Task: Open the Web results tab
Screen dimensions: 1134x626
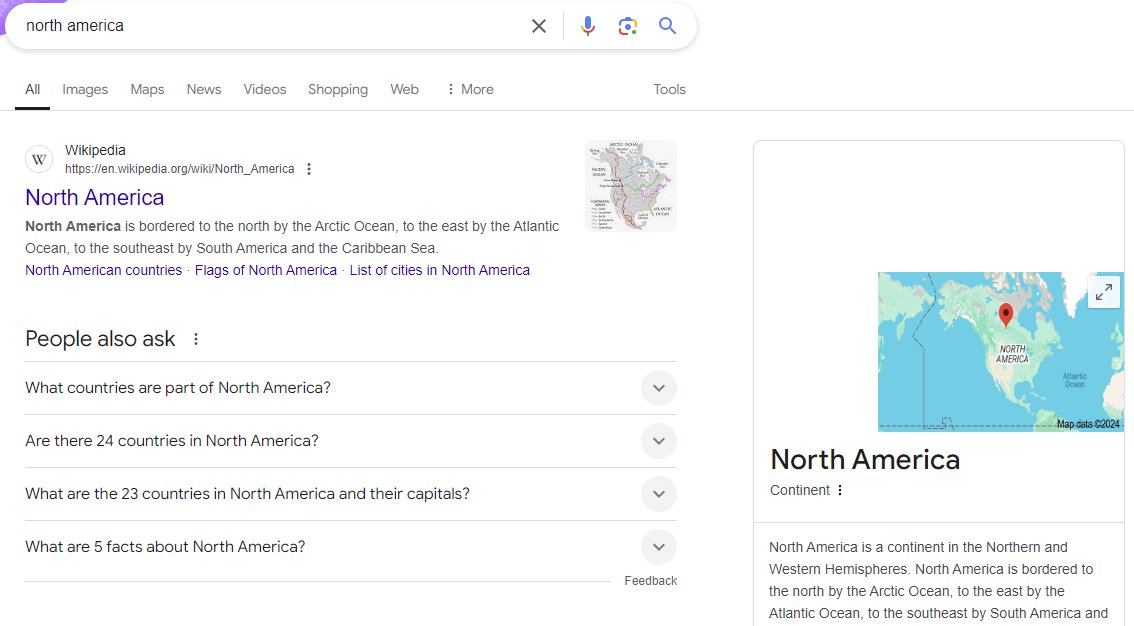Action: [x=404, y=89]
